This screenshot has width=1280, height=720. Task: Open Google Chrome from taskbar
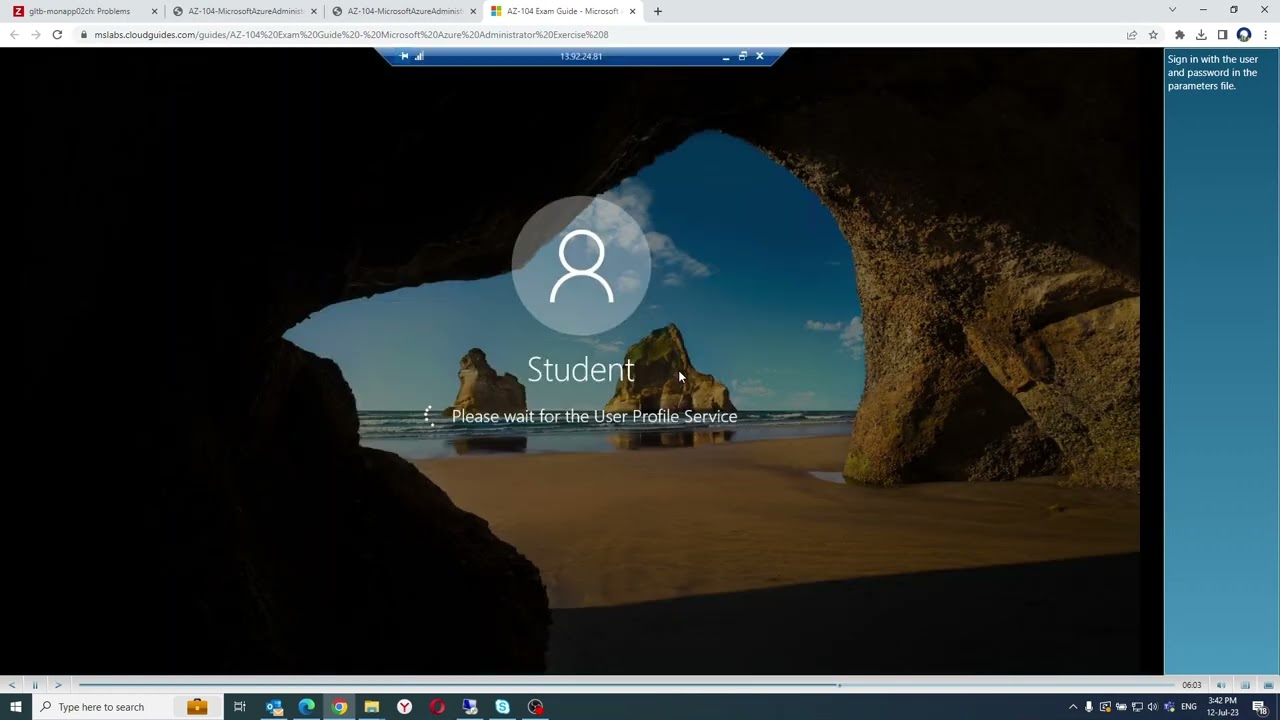point(339,707)
